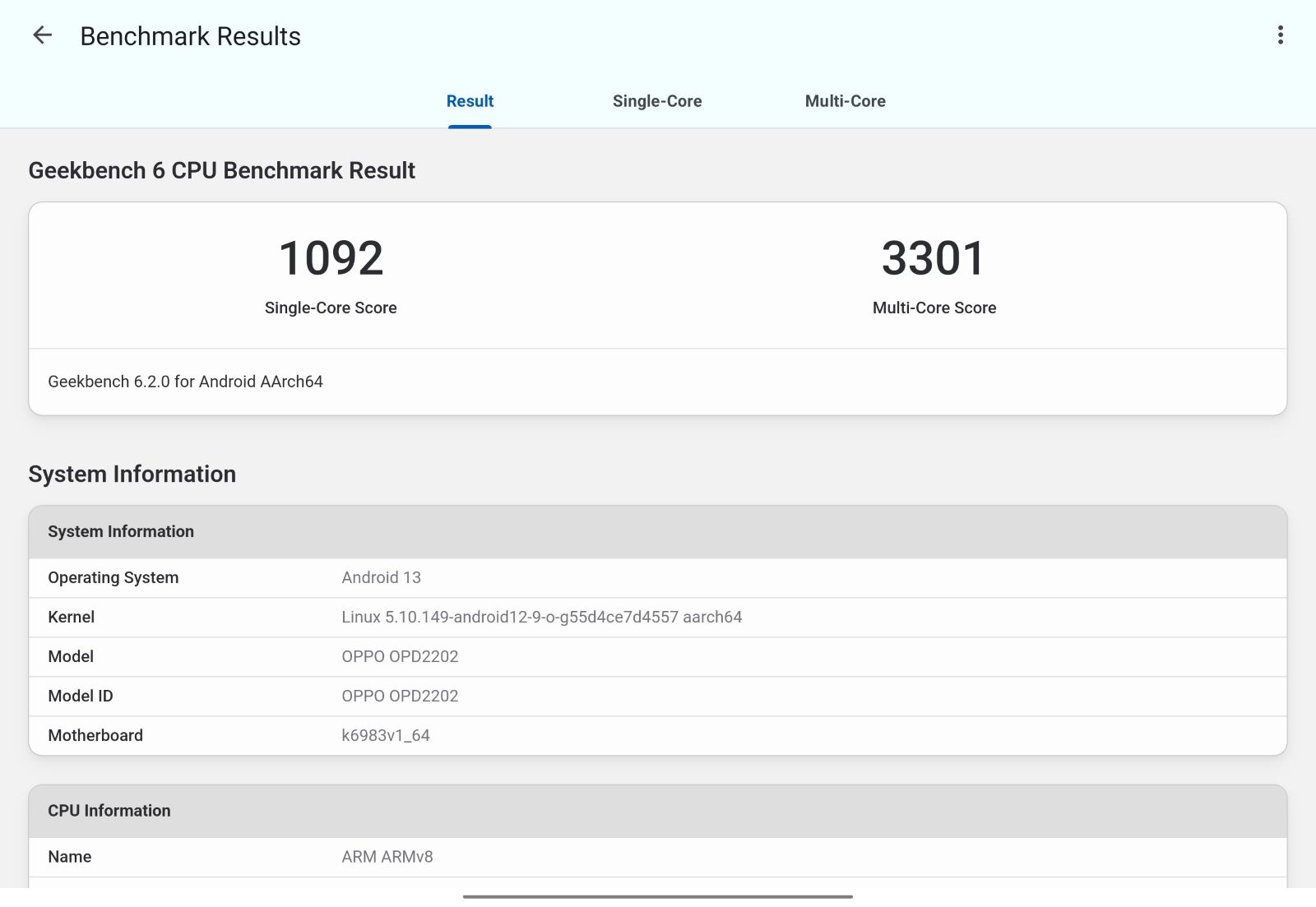Tap the 3301 multi-core score value

pyautogui.click(x=934, y=258)
